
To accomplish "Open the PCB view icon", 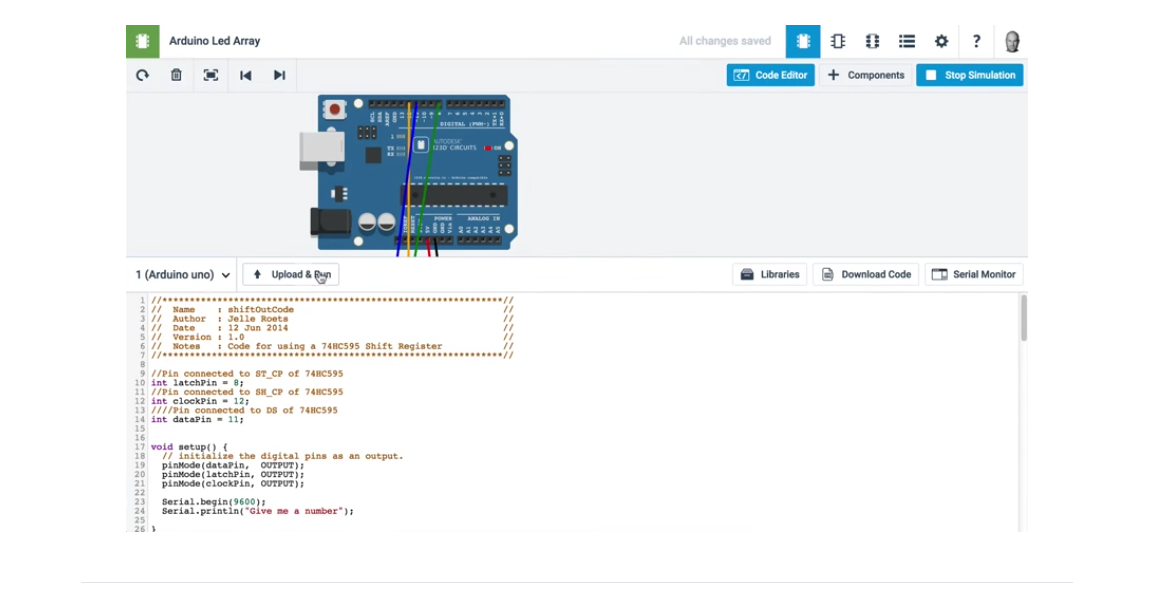I will (872, 41).
